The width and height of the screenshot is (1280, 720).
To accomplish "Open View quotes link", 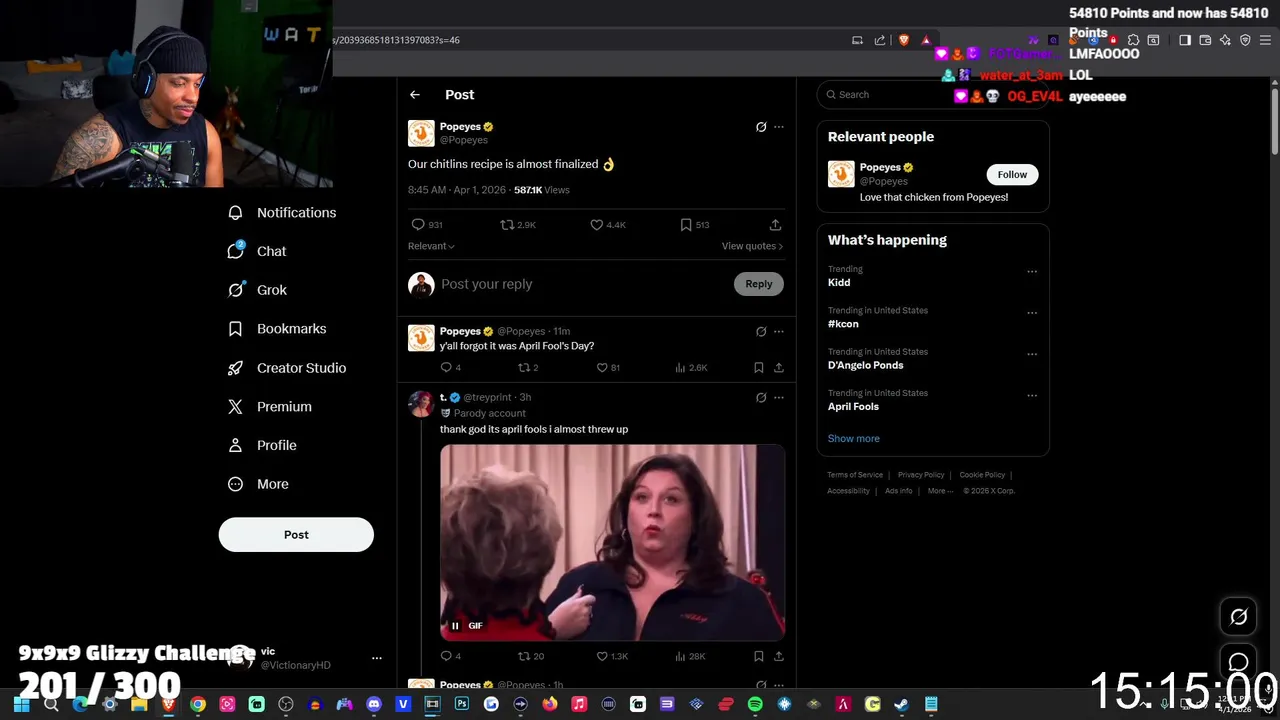I will tap(752, 246).
